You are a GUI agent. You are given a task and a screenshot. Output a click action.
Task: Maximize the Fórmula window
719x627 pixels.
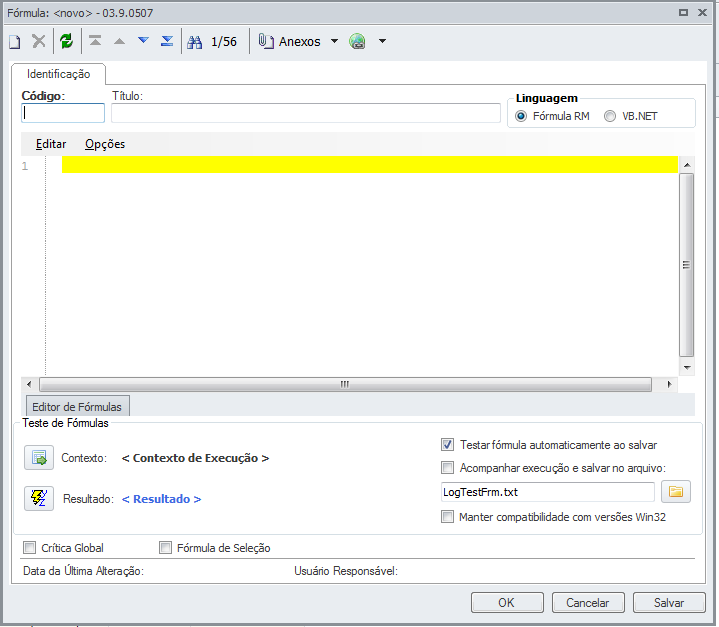[683, 13]
